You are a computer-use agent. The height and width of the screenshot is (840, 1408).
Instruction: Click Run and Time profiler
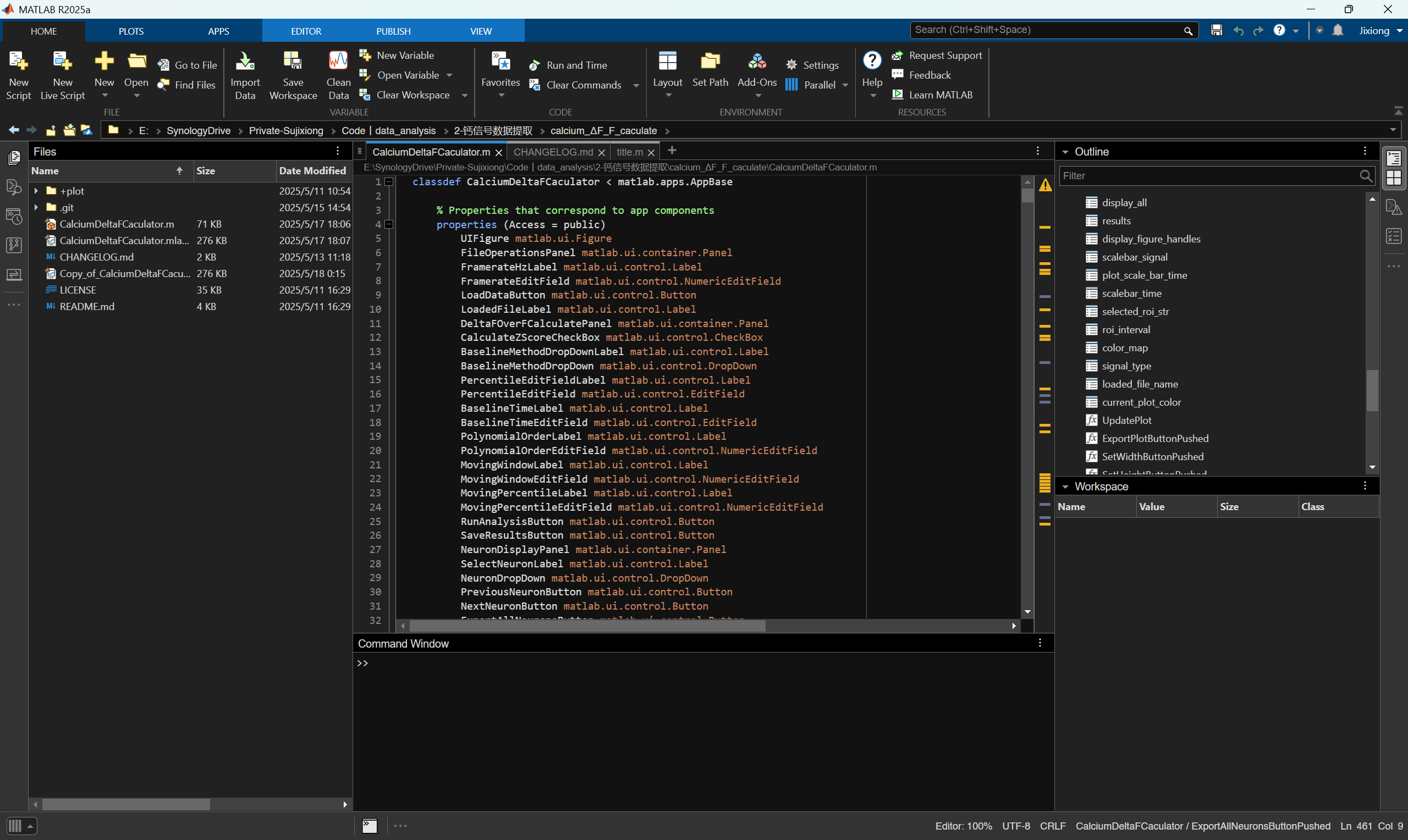coord(568,65)
